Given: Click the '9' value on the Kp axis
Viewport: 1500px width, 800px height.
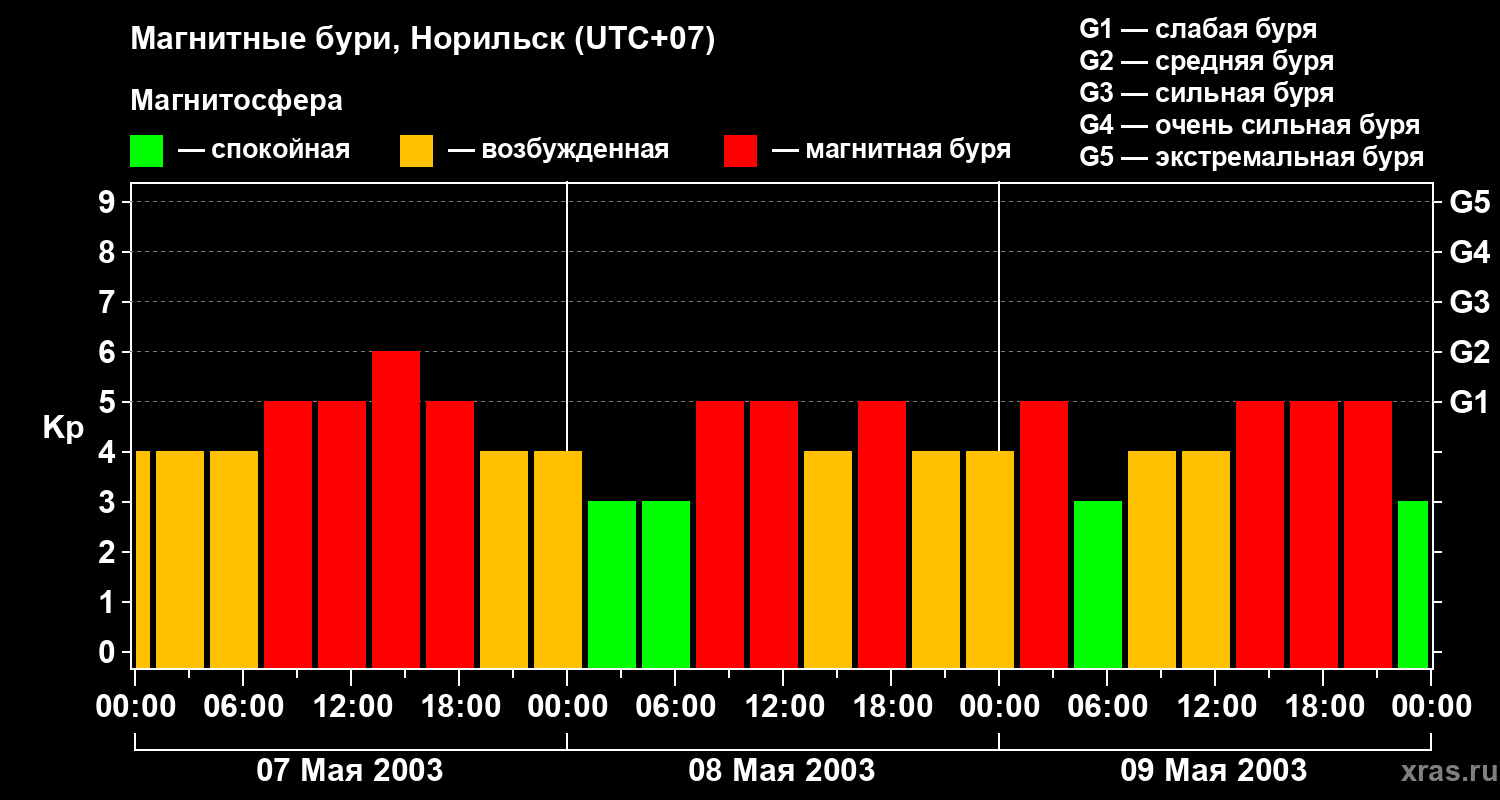Looking at the screenshot, I should pyautogui.click(x=109, y=203).
